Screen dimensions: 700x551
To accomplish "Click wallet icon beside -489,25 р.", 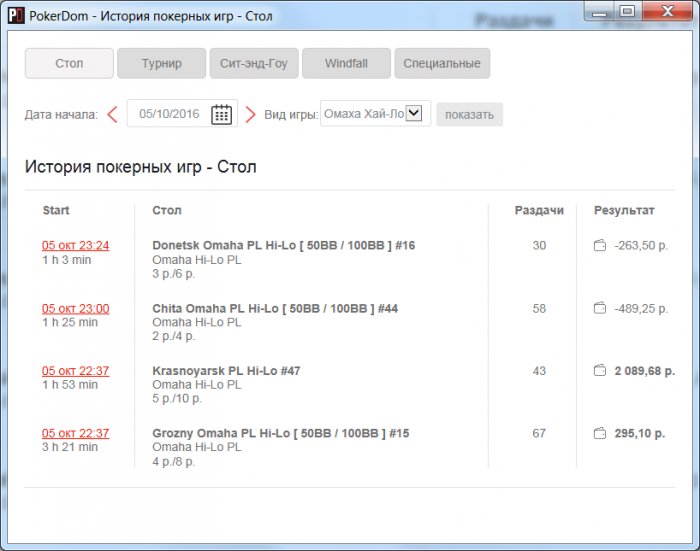I will (x=600, y=308).
